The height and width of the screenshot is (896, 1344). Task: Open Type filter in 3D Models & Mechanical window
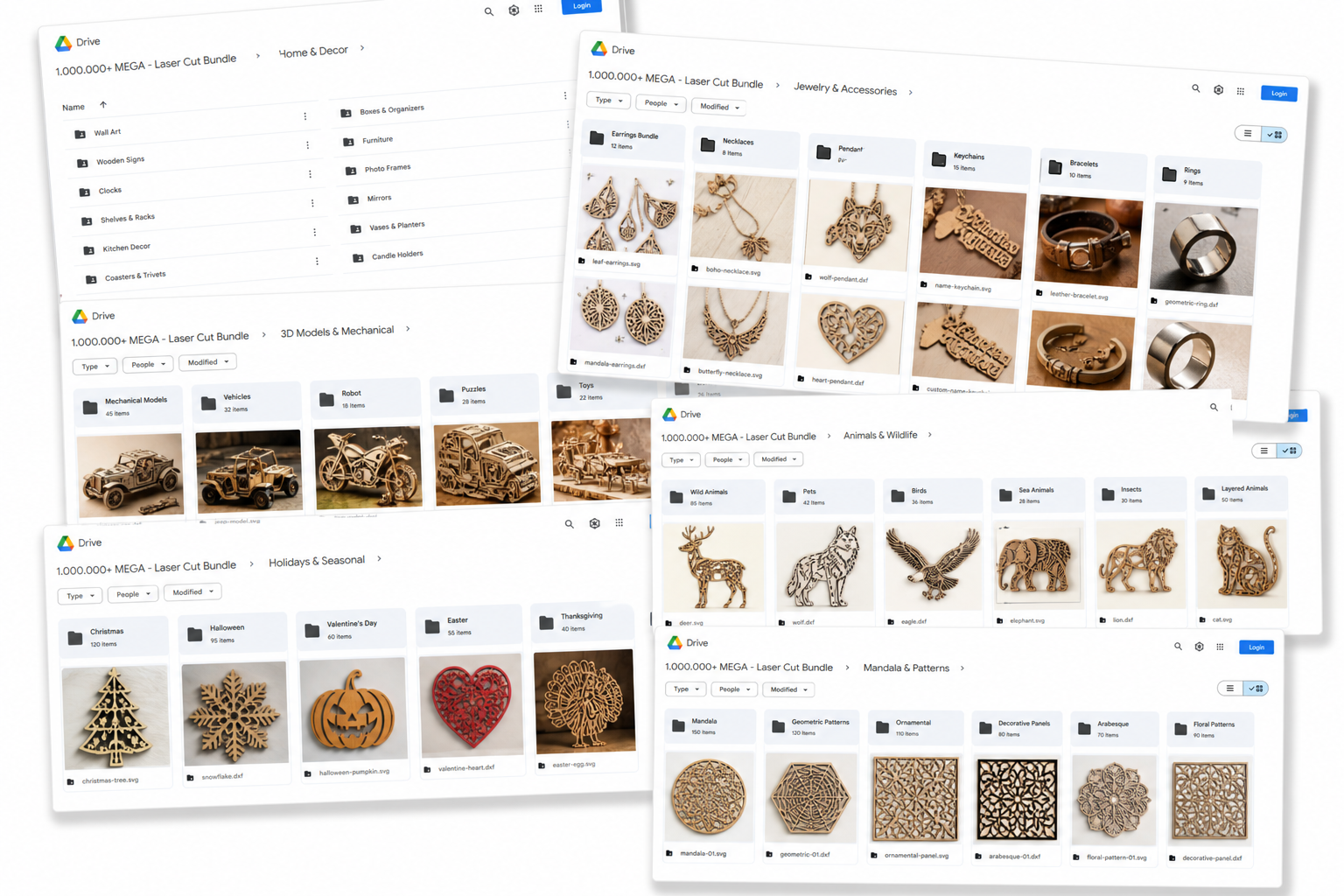point(94,367)
